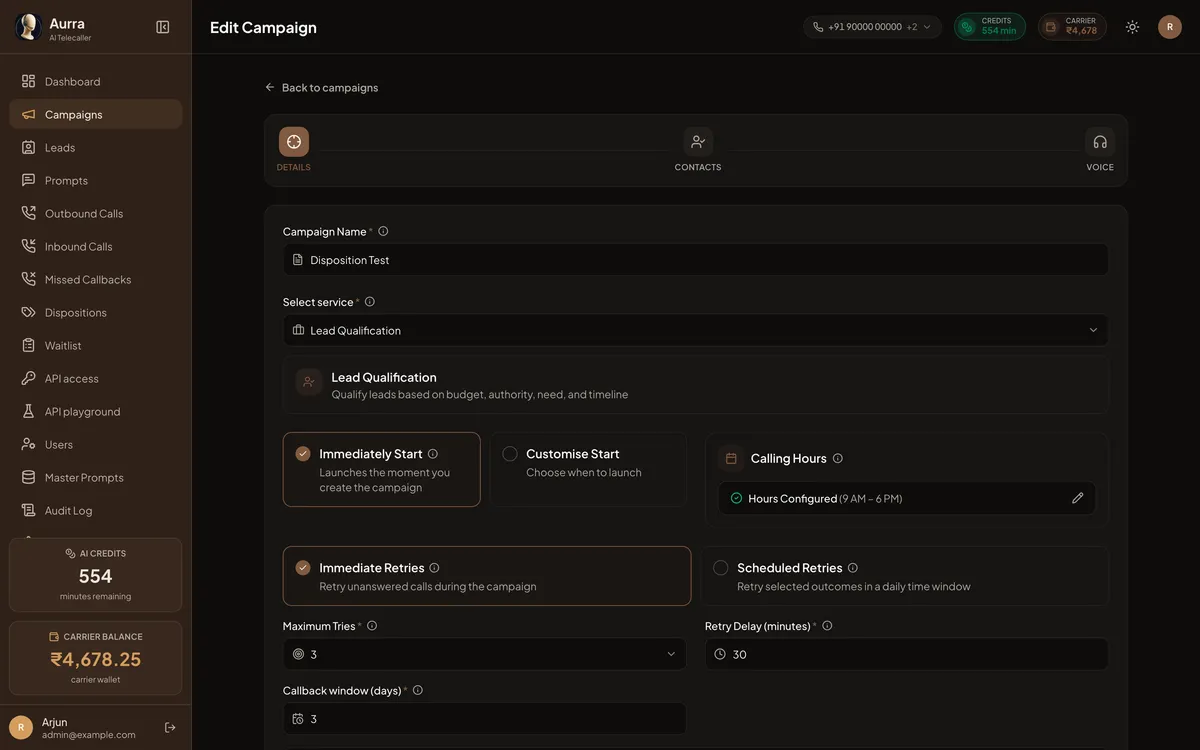Select the Customise Start option
The height and width of the screenshot is (750, 1200).
[x=588, y=470]
